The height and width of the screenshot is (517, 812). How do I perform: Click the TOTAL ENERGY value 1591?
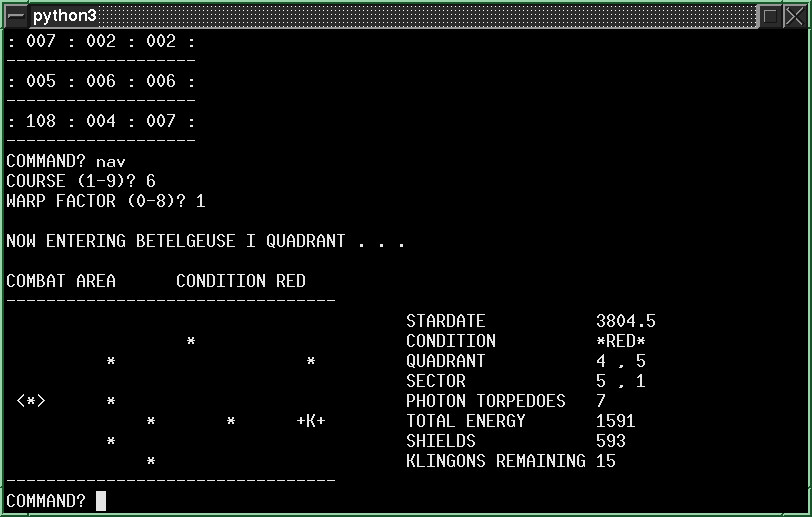click(x=615, y=421)
